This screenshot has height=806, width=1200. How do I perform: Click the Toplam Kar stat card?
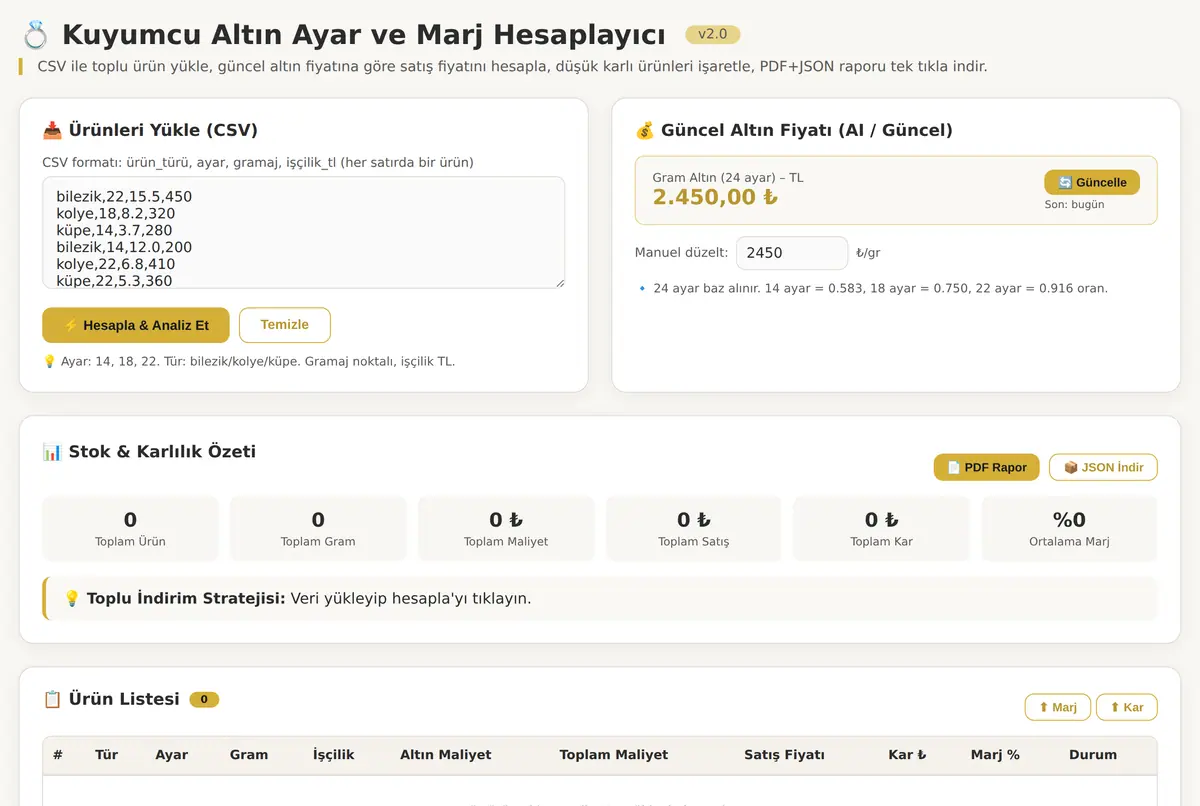point(882,529)
